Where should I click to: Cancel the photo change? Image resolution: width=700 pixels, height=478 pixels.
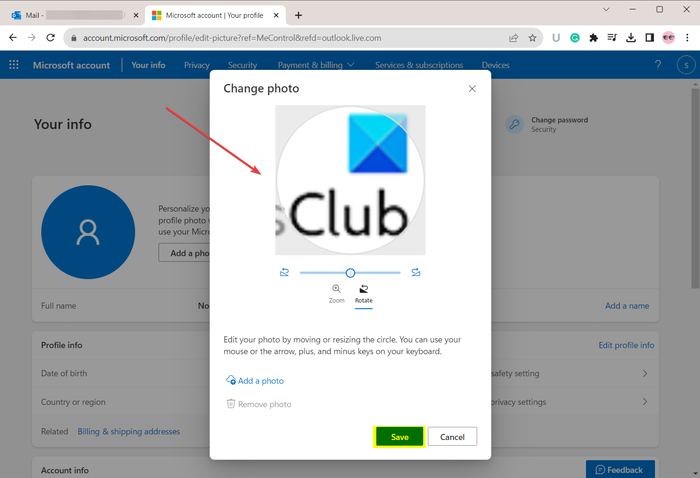click(452, 437)
